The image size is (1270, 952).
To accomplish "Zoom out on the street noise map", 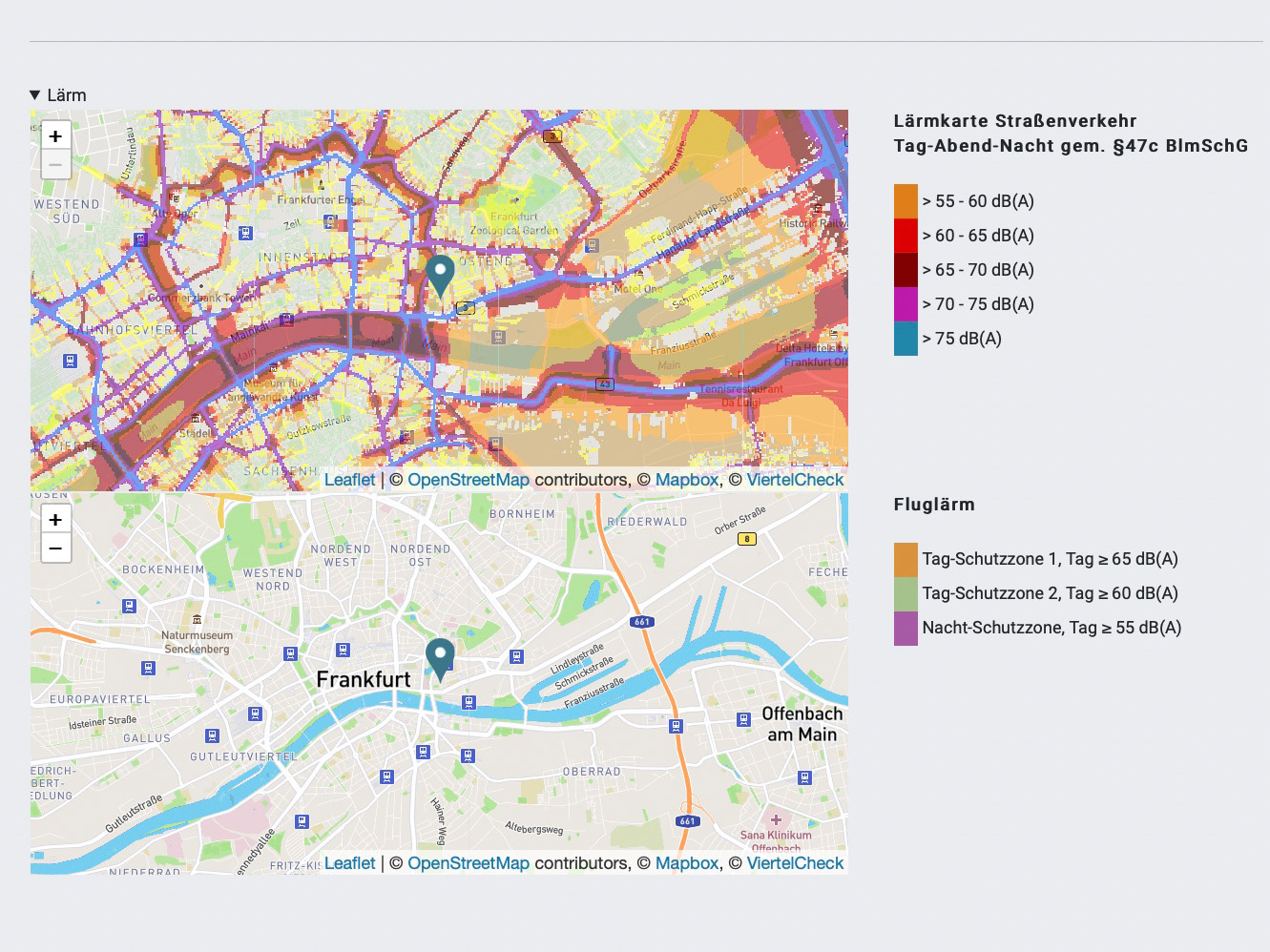I will tap(55, 164).
